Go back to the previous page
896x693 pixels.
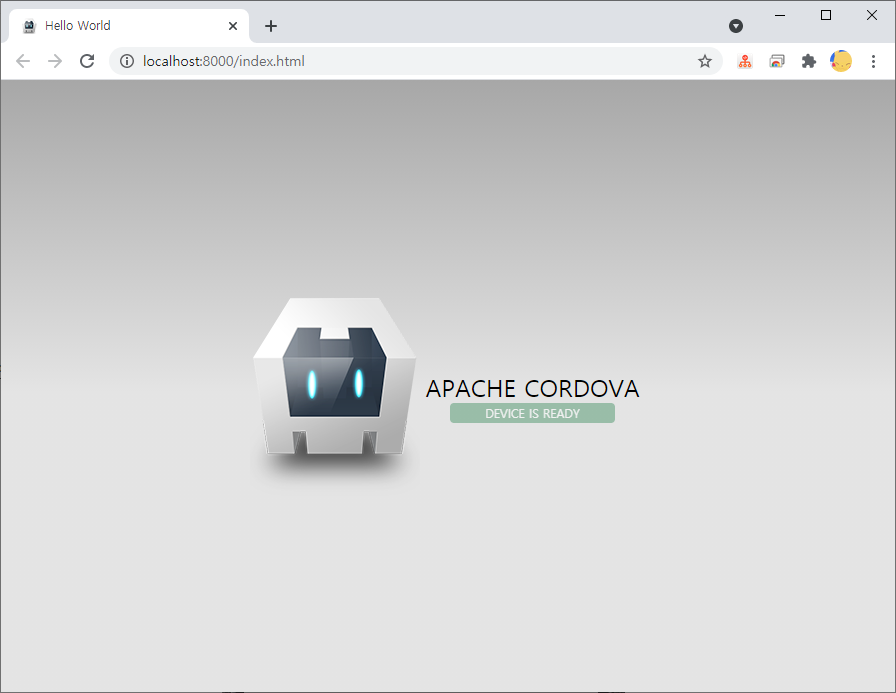(x=23, y=61)
